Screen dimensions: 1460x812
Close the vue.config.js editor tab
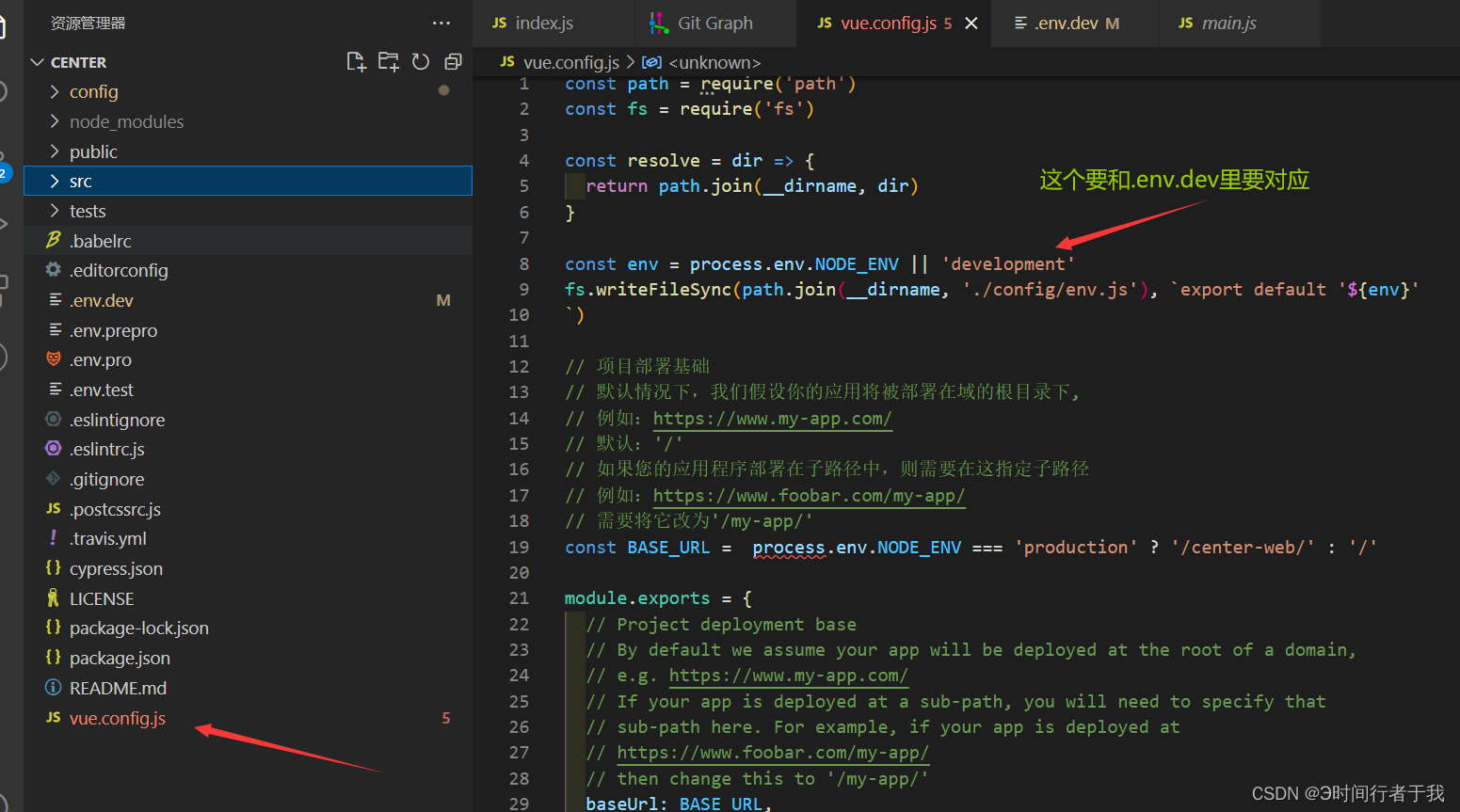[971, 23]
